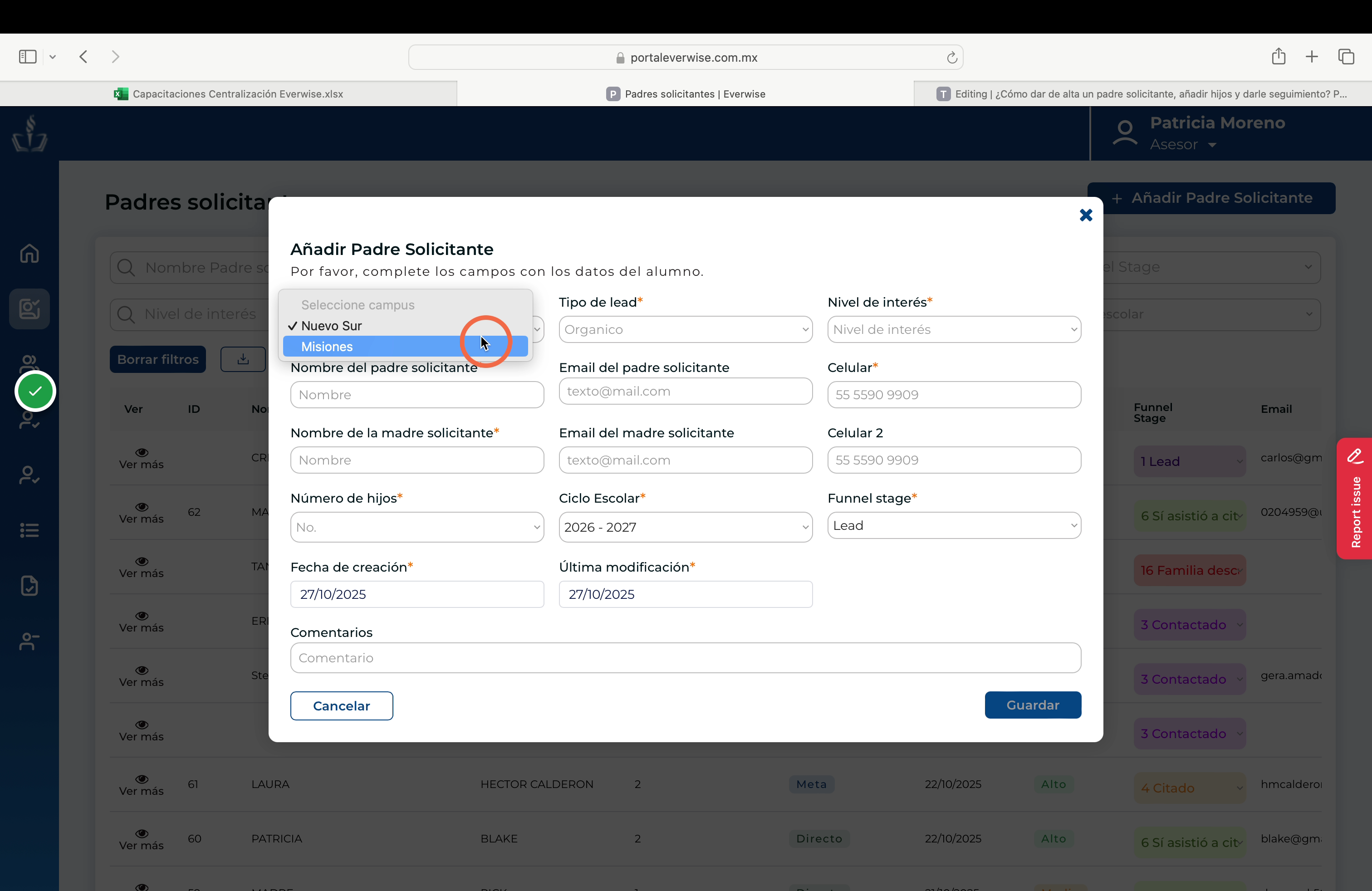Image resolution: width=1372 pixels, height=891 pixels.
Task: Click the Guardar button
Action: point(1033,704)
